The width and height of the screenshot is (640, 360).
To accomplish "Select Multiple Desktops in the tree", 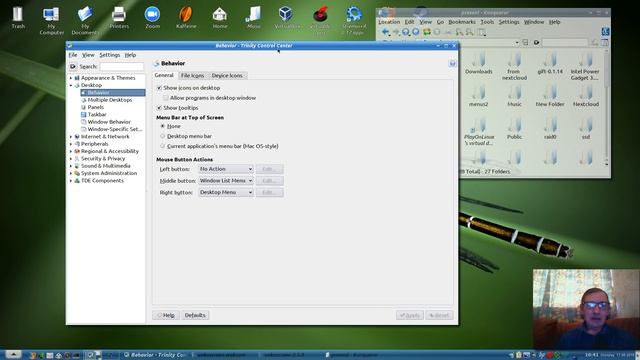I will point(109,100).
